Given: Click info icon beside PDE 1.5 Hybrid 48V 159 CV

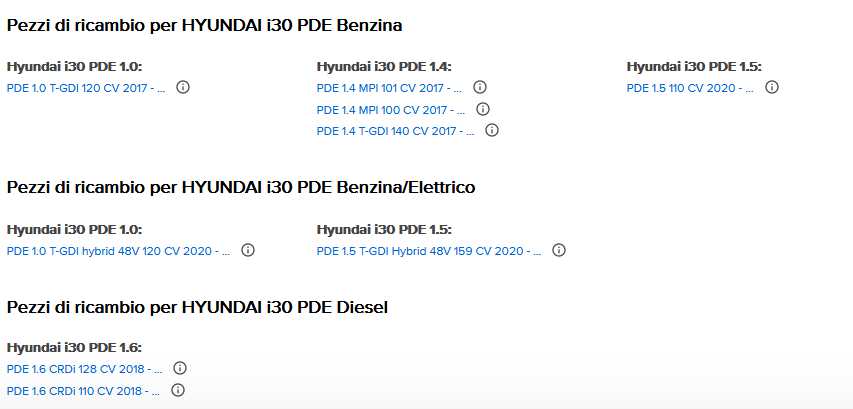Looking at the screenshot, I should coord(558,250).
